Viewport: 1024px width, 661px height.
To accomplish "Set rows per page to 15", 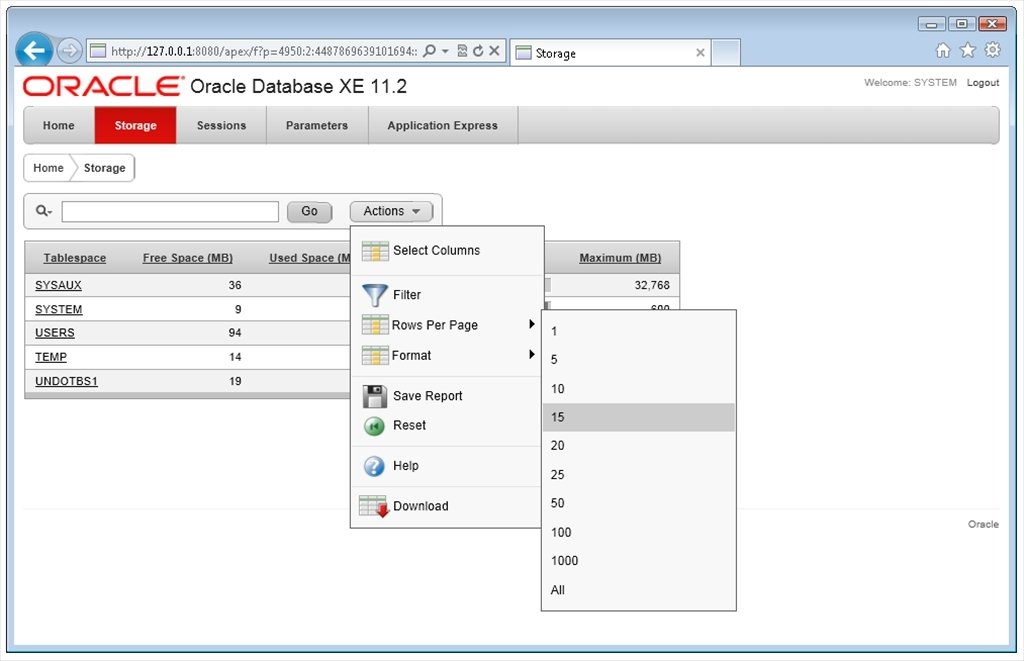I will (639, 417).
